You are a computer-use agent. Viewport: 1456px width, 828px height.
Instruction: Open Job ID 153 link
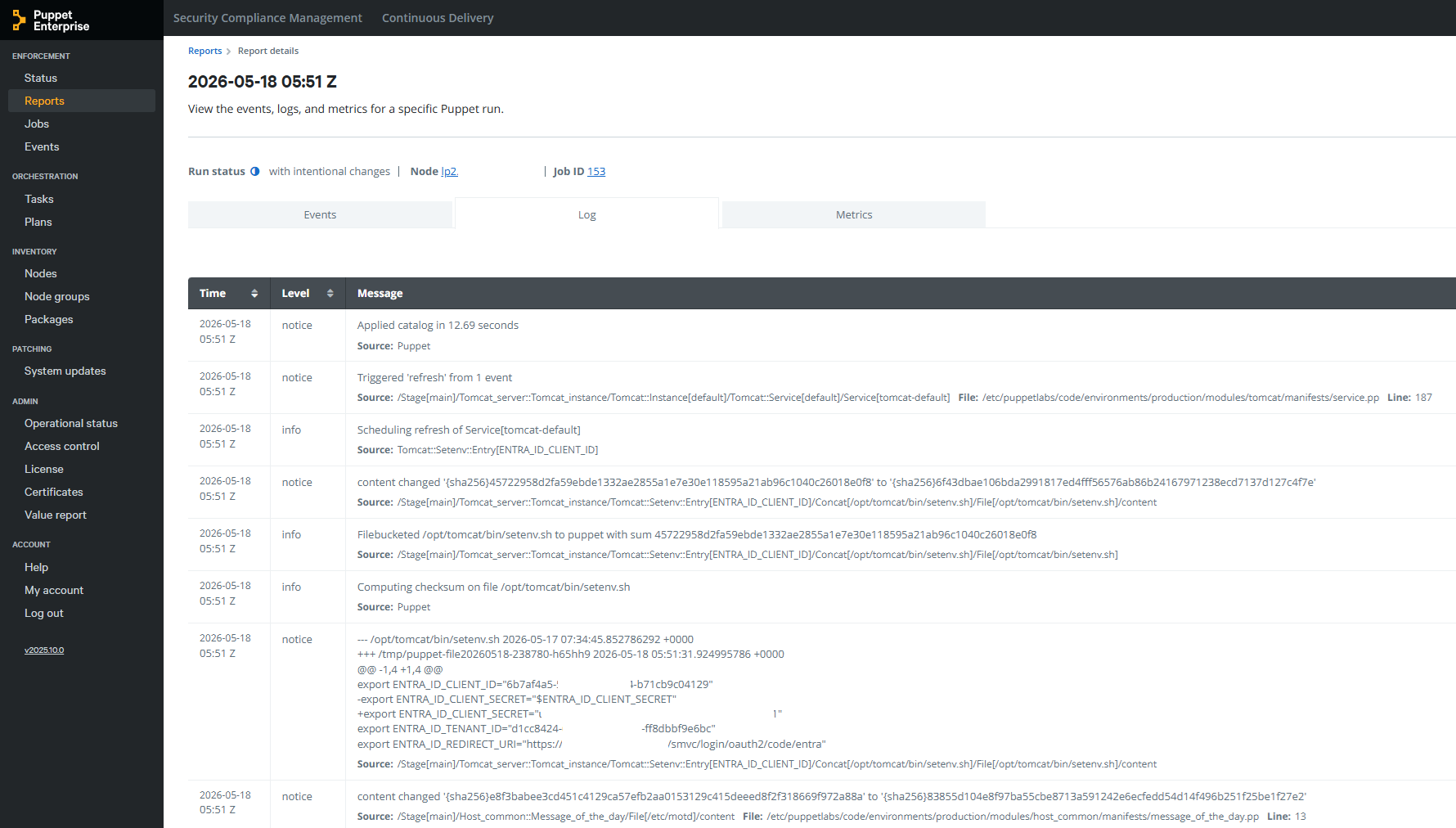596,172
